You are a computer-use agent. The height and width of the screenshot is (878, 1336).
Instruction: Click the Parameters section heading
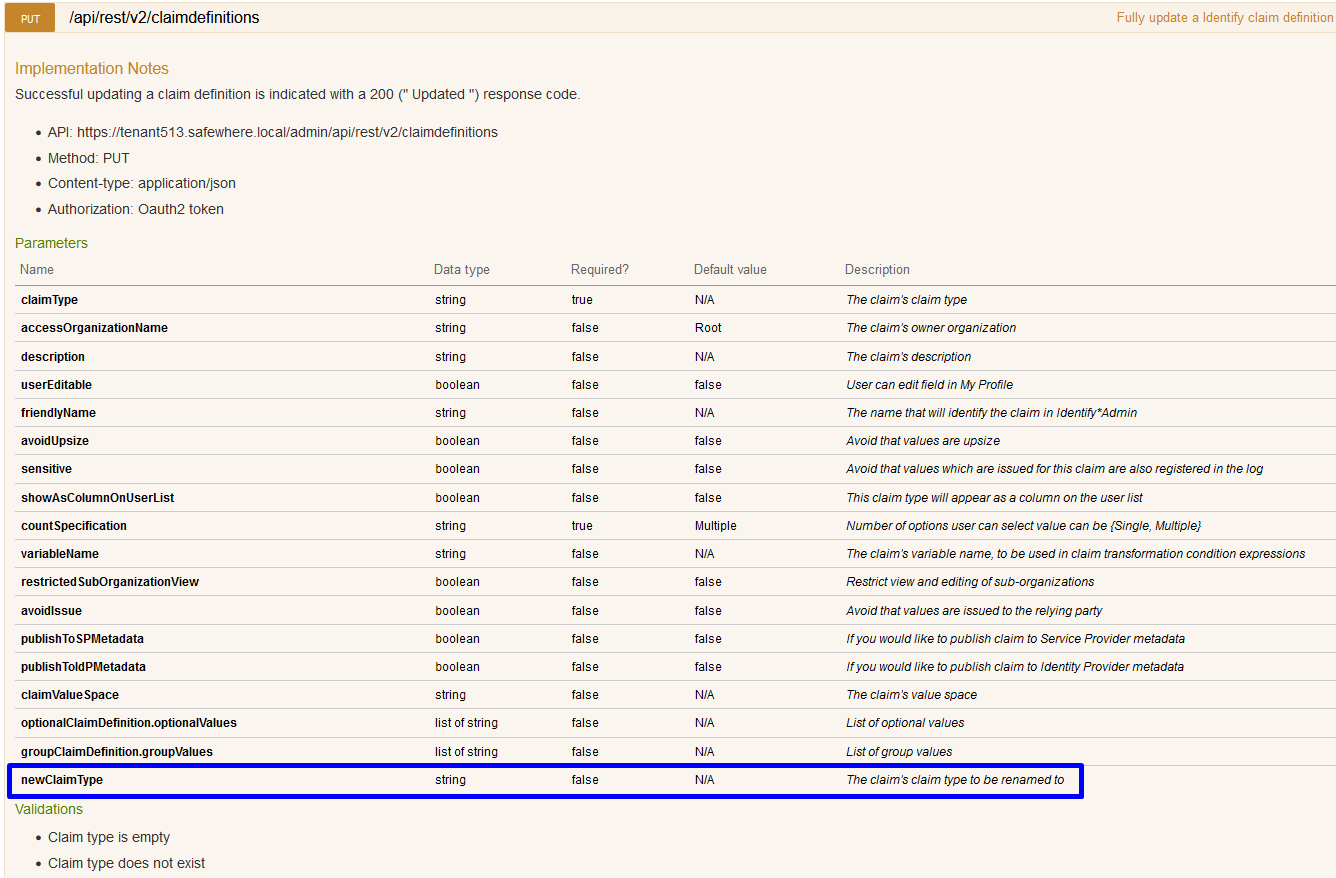51,243
